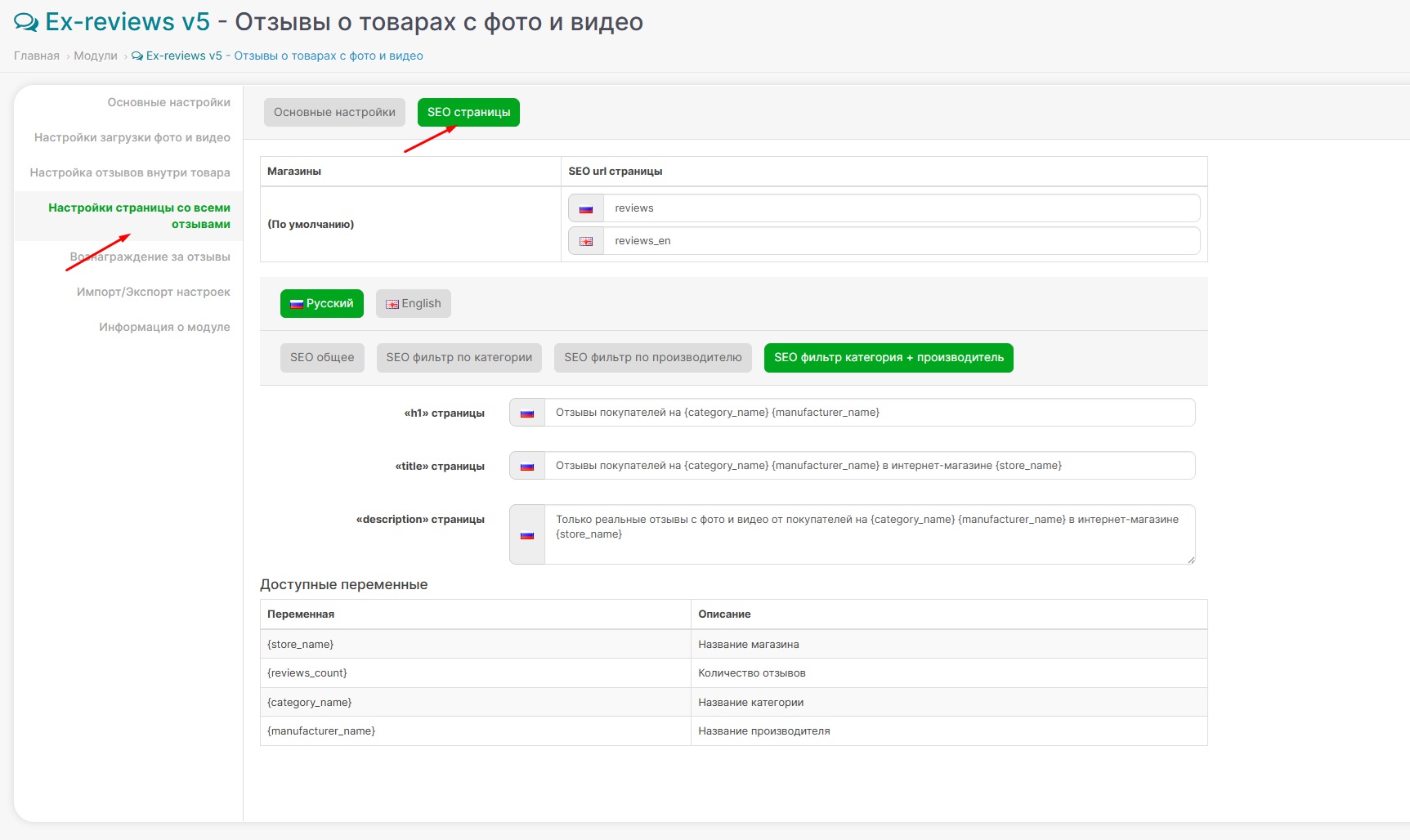Viewport: 1410px width, 840px height.
Task: Switch to the English language tab
Action: click(413, 304)
